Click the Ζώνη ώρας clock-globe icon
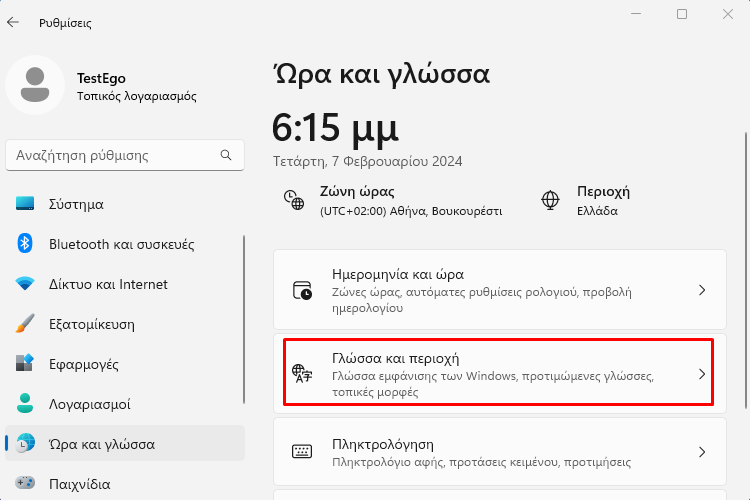The width and height of the screenshot is (750, 500). [x=294, y=200]
